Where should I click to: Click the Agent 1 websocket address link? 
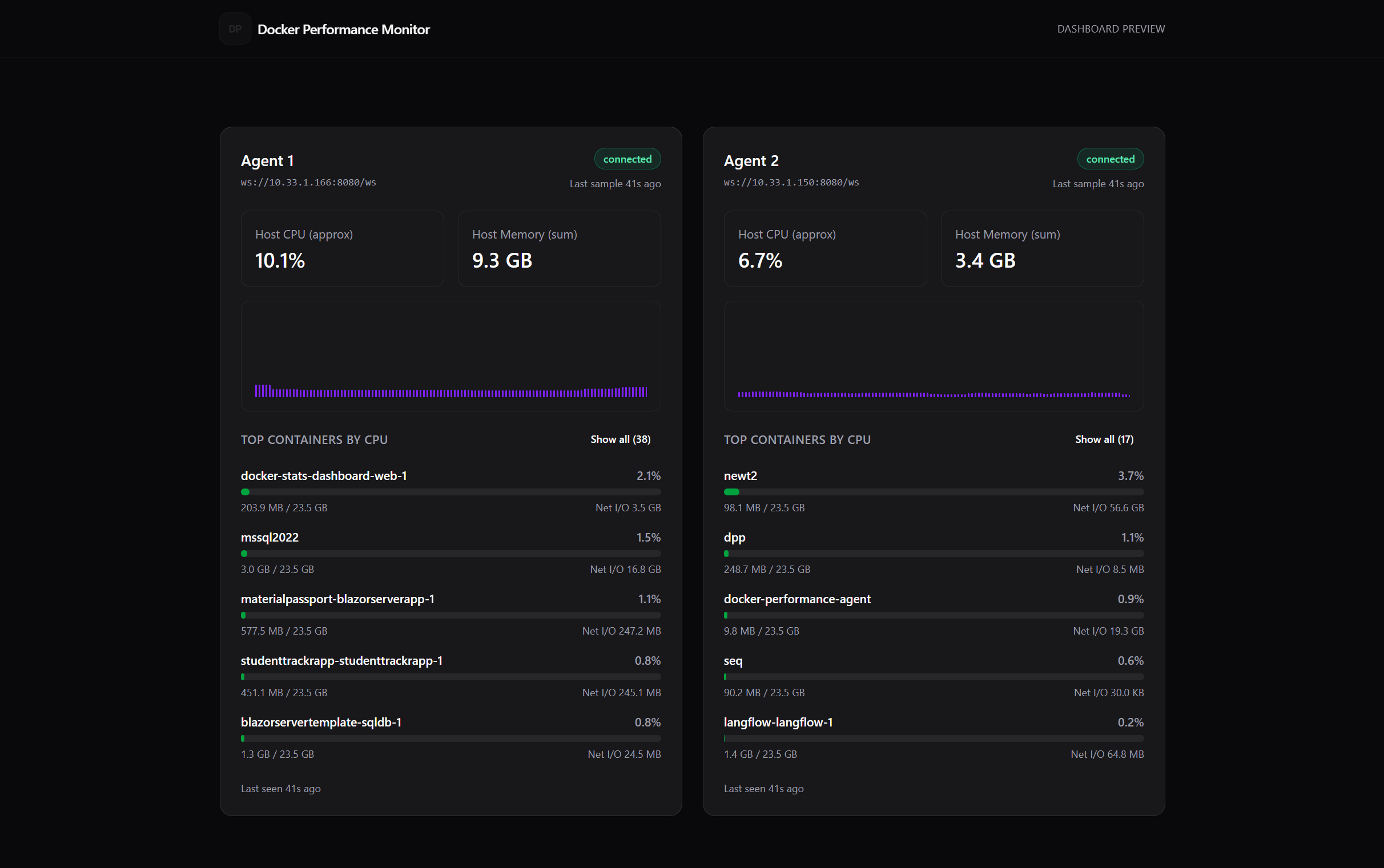(x=308, y=183)
